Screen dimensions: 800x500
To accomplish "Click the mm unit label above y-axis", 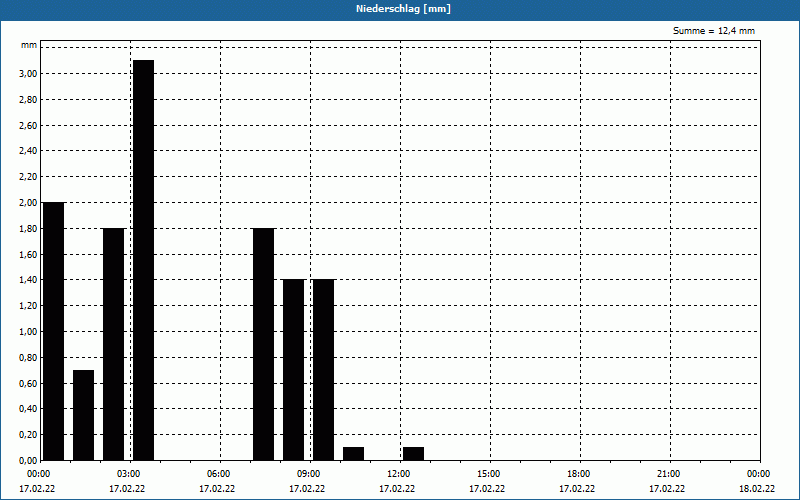I will pos(29,45).
